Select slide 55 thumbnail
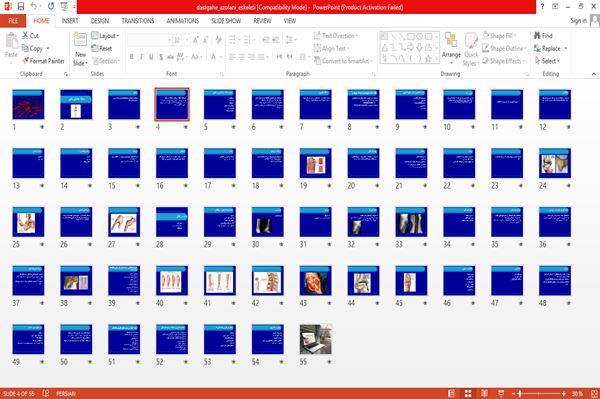600x399 pixels. [x=315, y=339]
